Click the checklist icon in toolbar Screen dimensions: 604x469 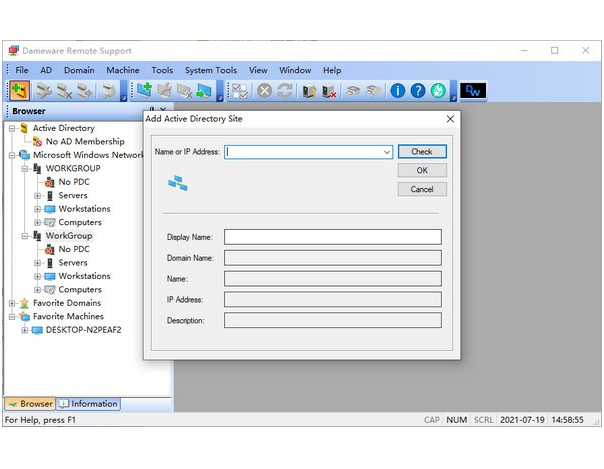[x=240, y=91]
